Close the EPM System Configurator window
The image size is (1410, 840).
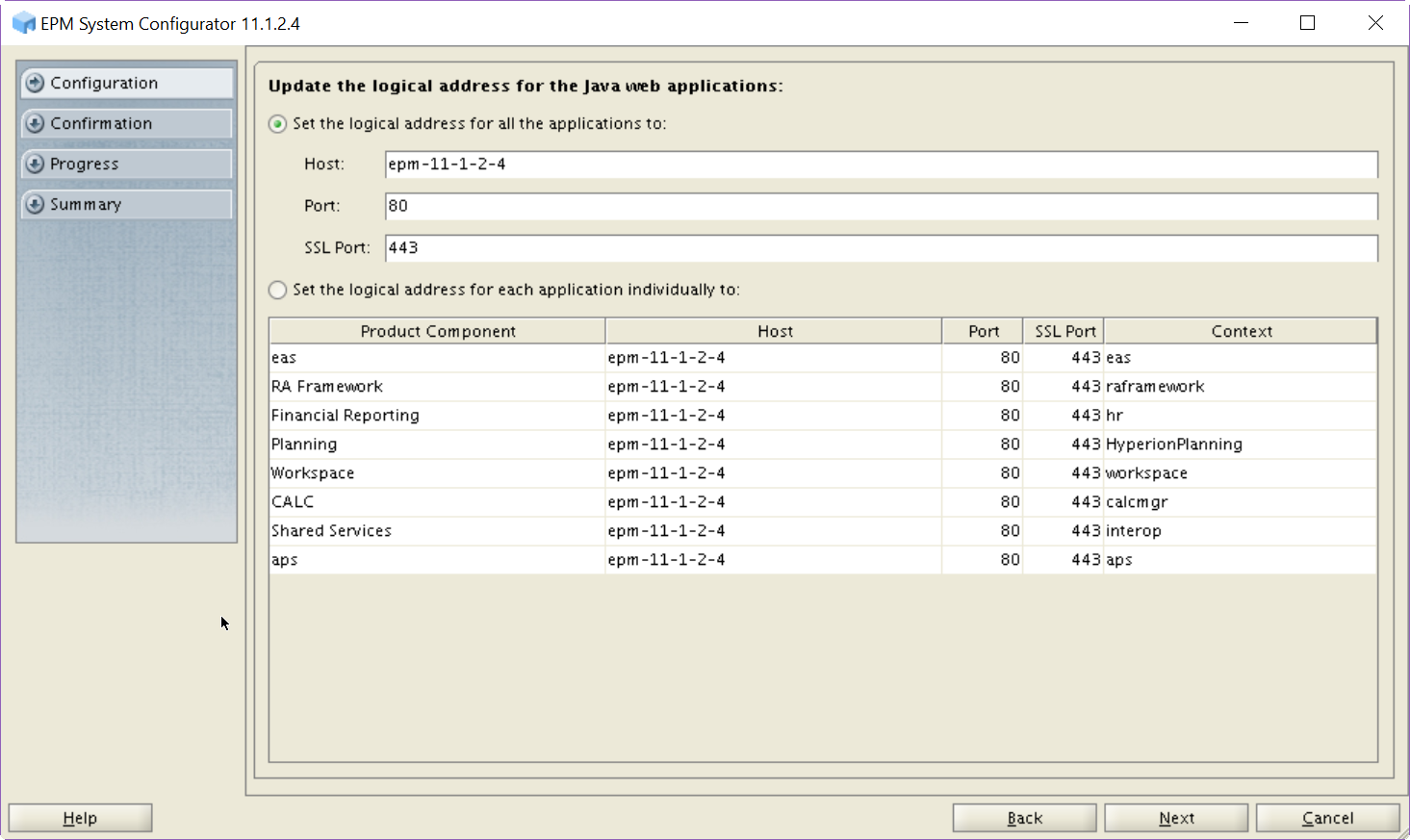(1375, 23)
